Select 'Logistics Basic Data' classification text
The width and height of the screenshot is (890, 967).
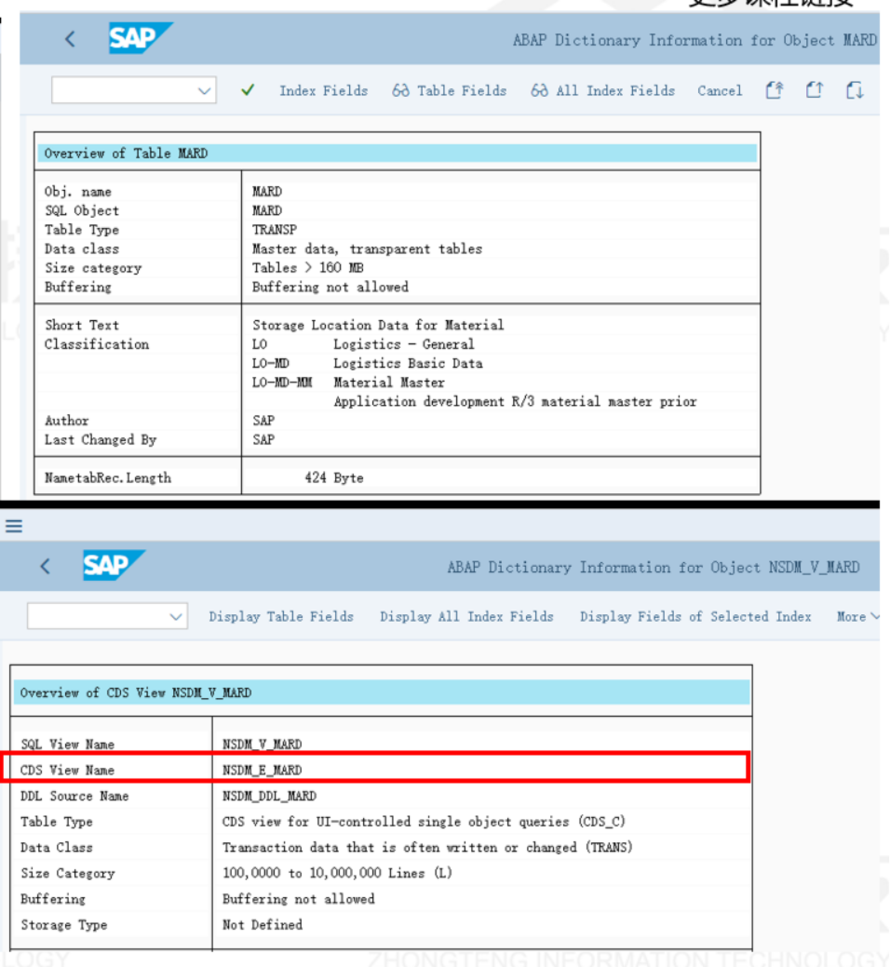coord(408,363)
